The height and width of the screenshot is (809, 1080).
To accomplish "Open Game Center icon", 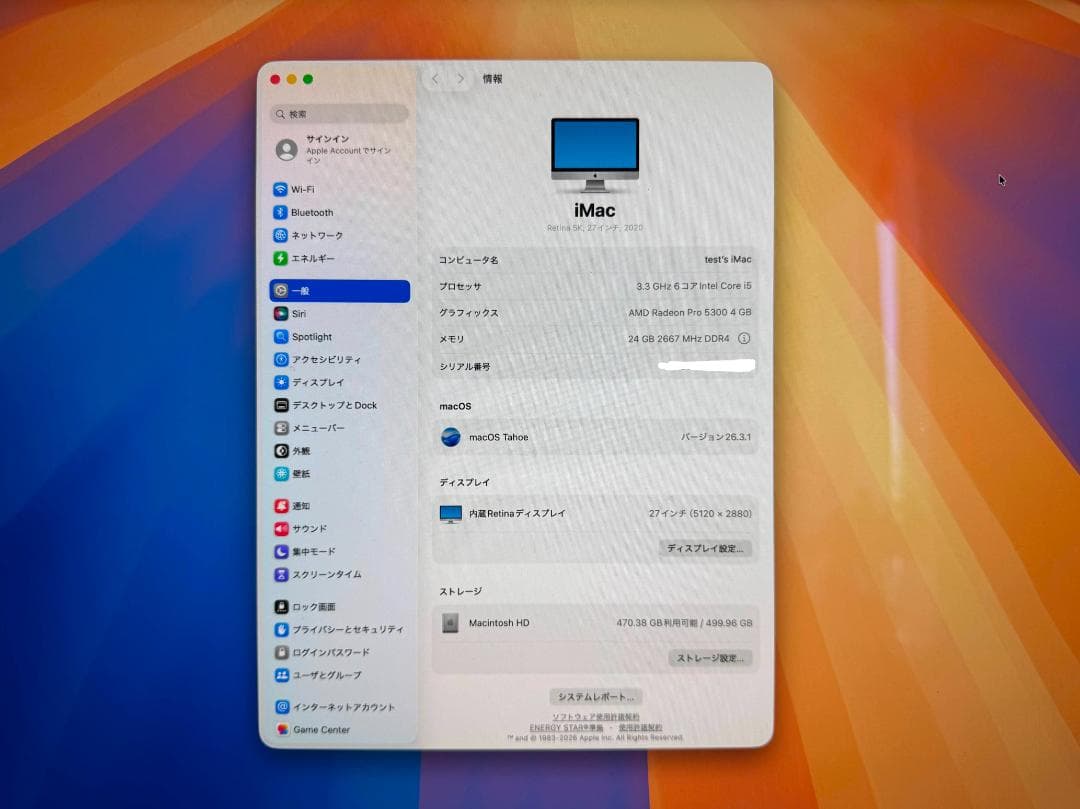I will 282,729.
